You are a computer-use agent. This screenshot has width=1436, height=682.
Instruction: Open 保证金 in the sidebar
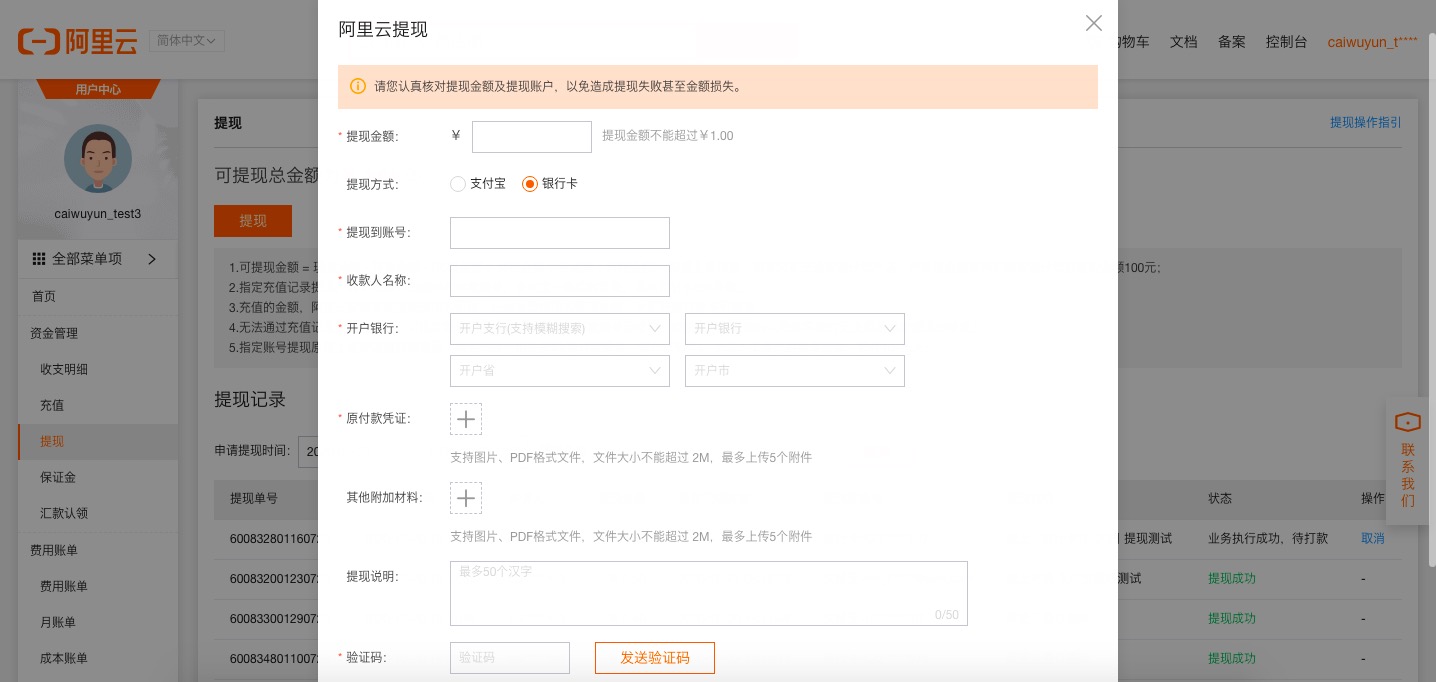pyautogui.click(x=58, y=477)
